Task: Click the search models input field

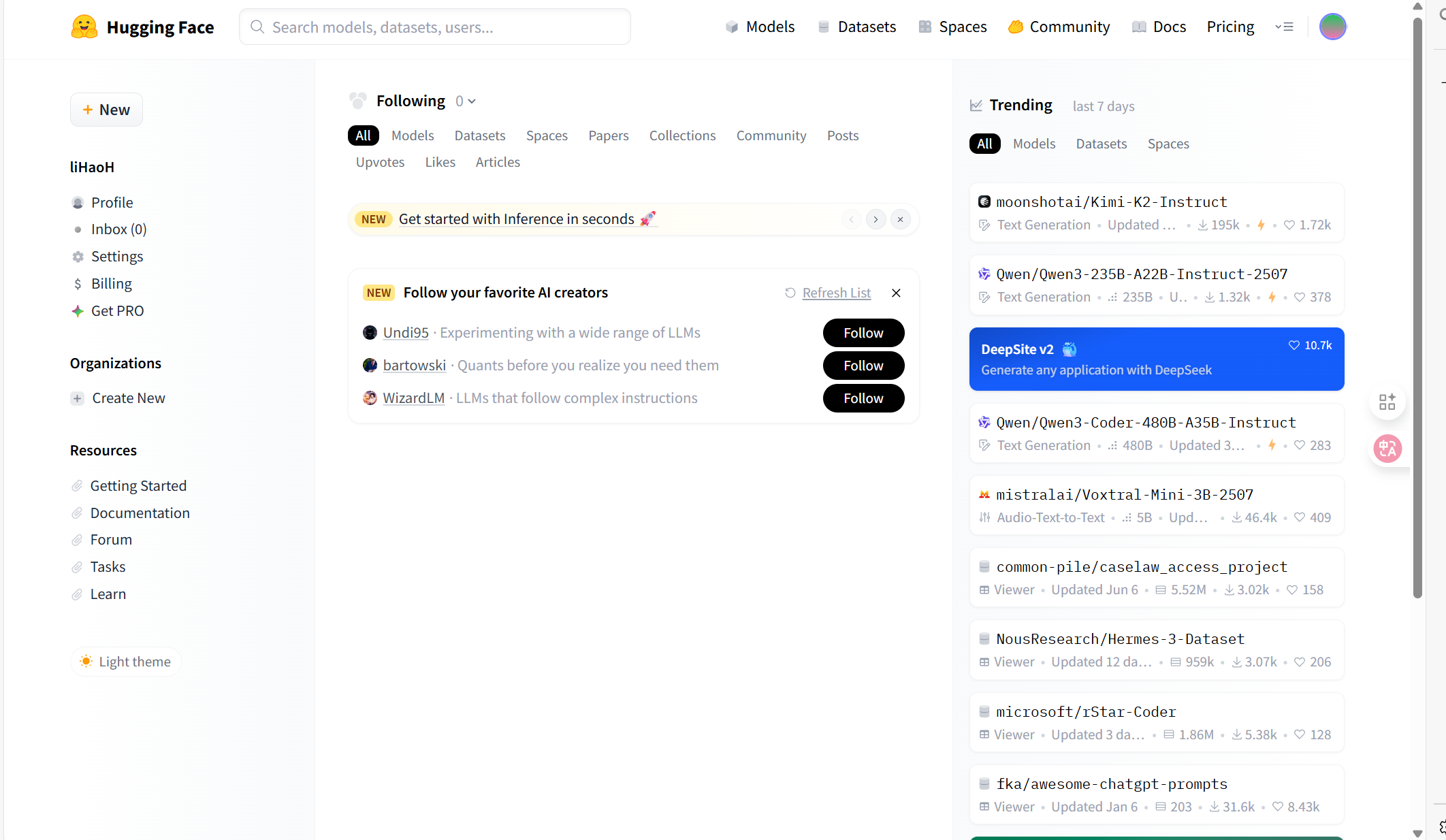Action: tap(436, 27)
